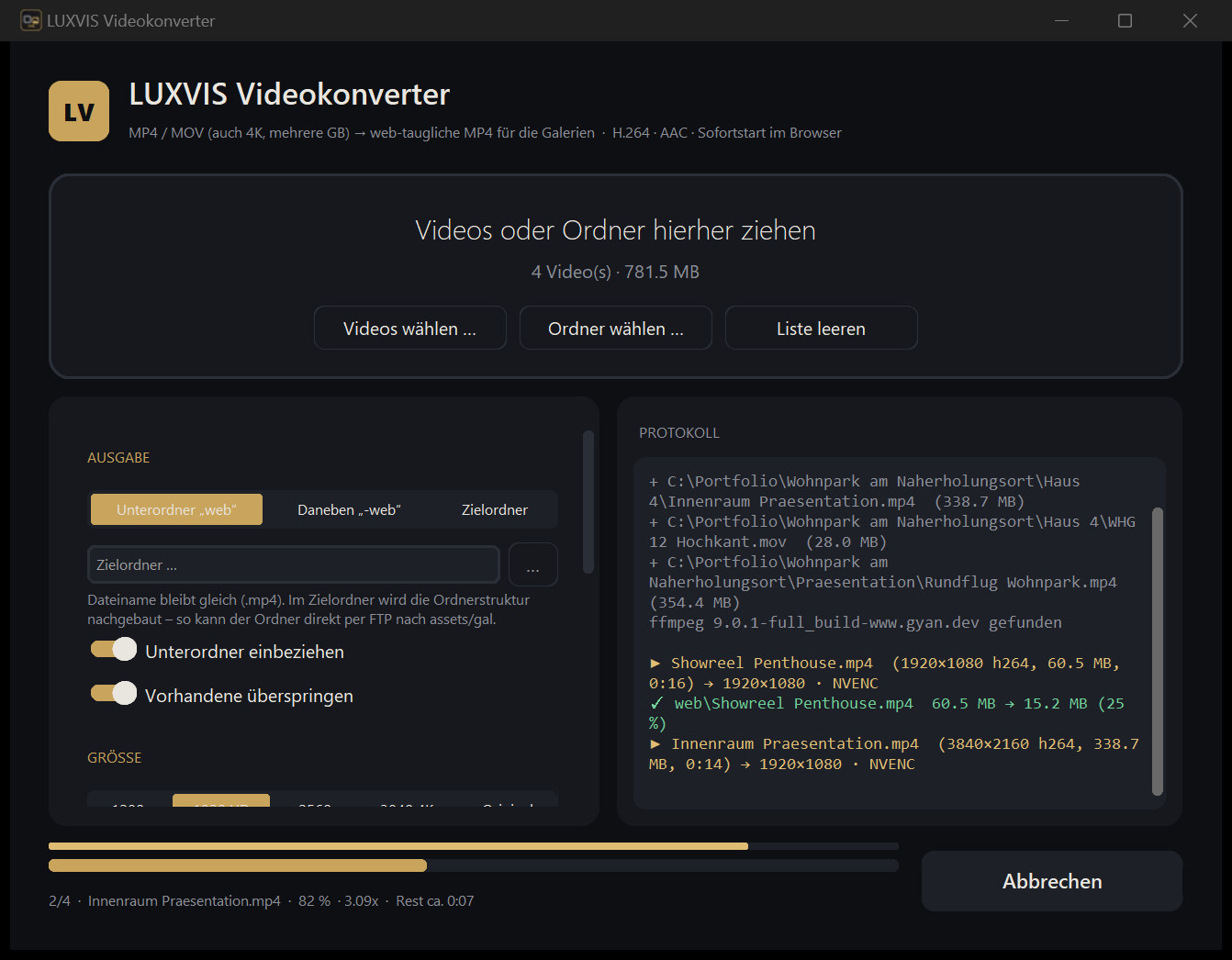Click the "Videos oder Ordner hierher ziehen" heading
Screen dimensions: 1232x960
coord(615,229)
